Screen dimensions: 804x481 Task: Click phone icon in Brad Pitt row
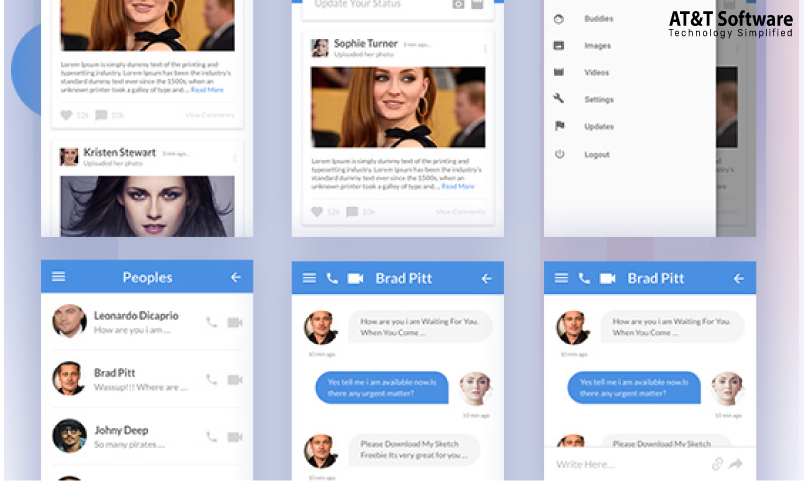(x=211, y=379)
